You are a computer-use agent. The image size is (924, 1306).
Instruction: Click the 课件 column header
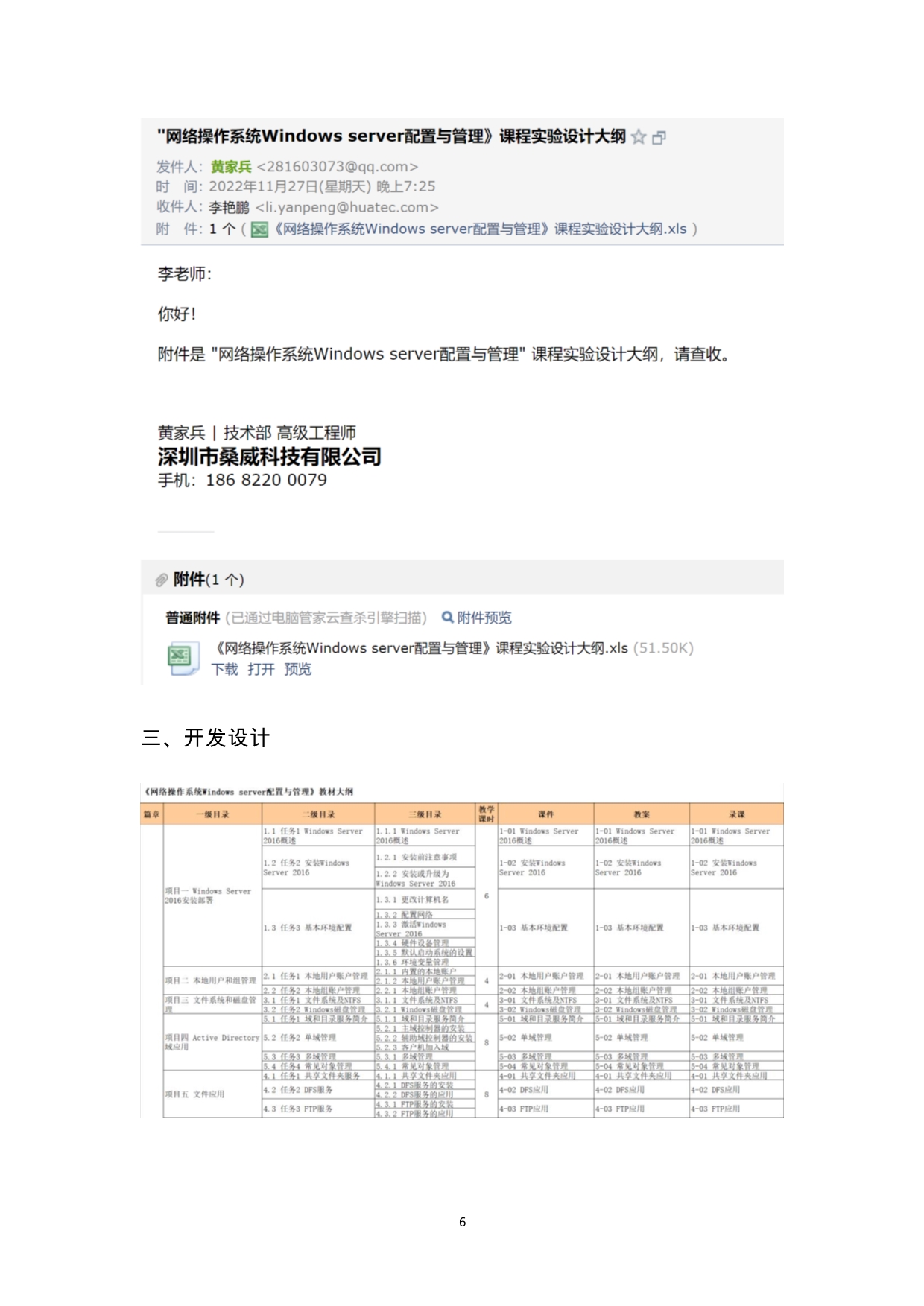point(545,814)
